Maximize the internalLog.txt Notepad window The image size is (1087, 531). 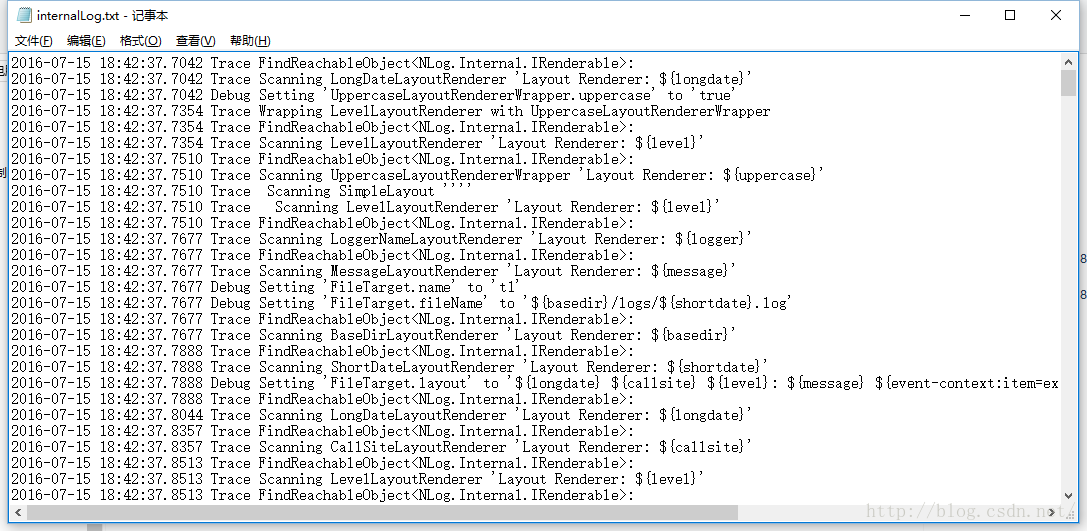click(x=1009, y=15)
